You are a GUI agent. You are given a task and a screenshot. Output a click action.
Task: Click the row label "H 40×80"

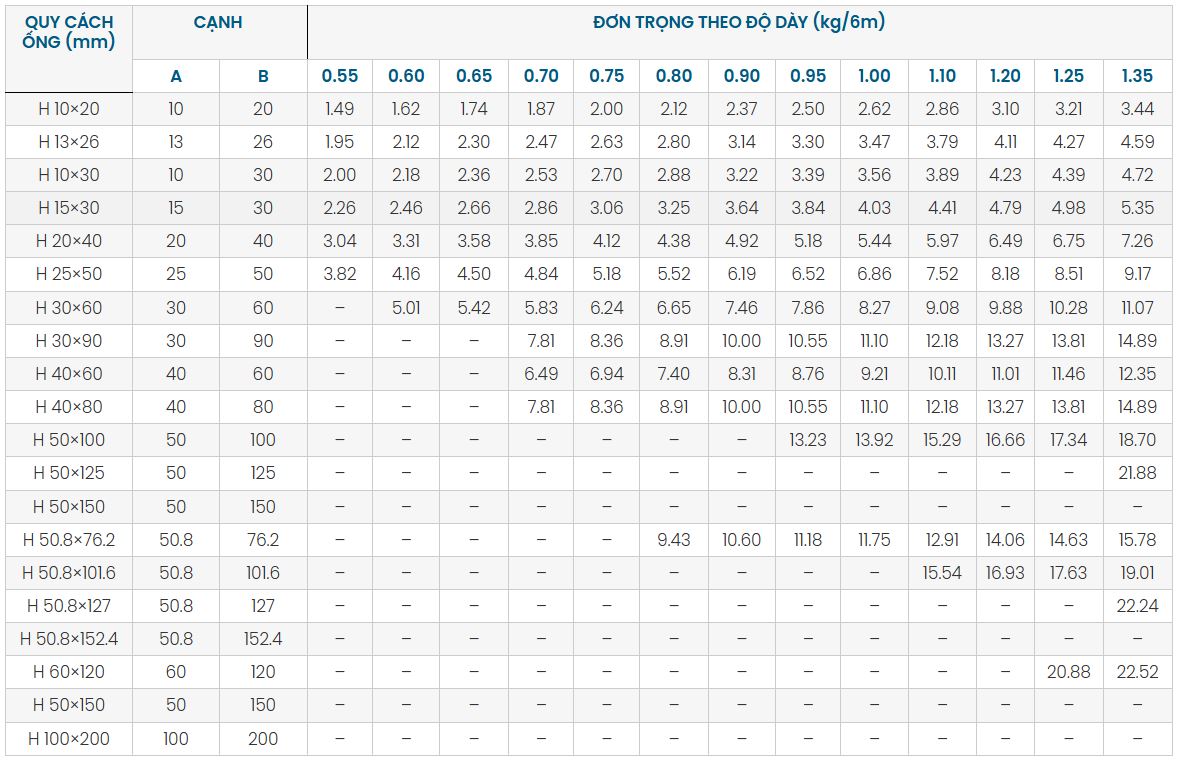point(69,407)
